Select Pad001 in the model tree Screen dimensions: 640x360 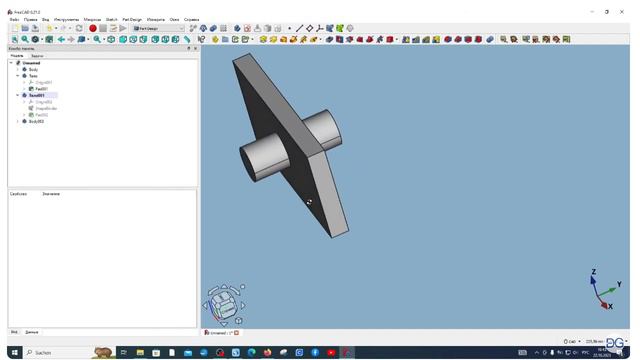[x=41, y=89]
